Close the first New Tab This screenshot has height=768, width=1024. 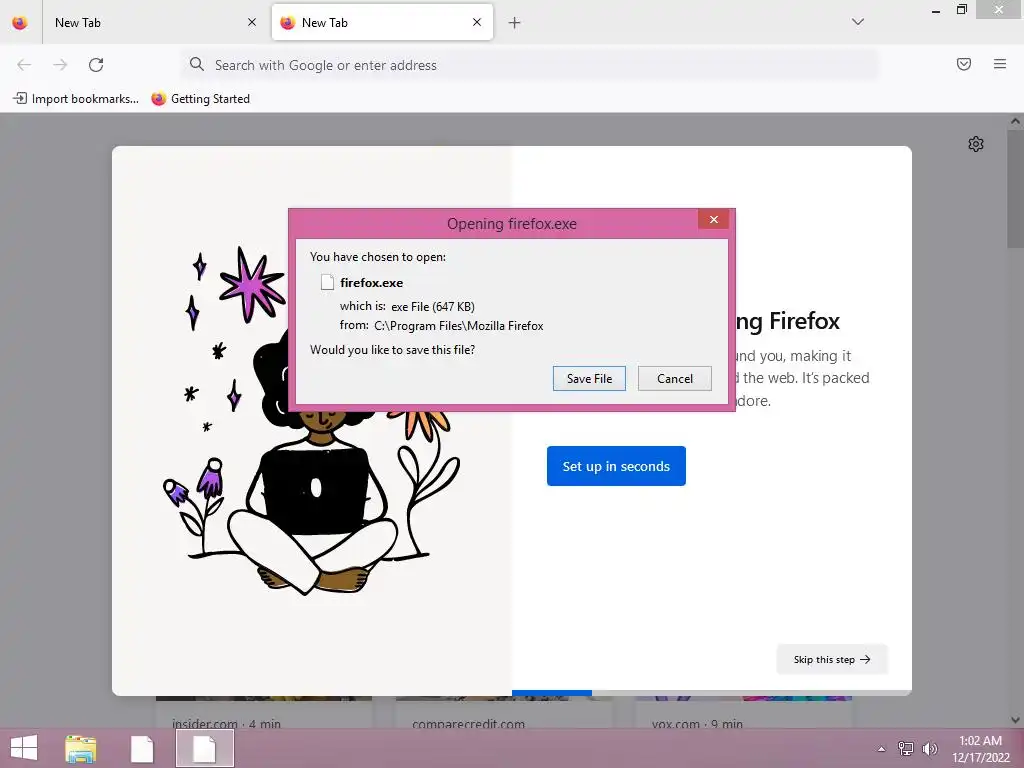coord(252,22)
